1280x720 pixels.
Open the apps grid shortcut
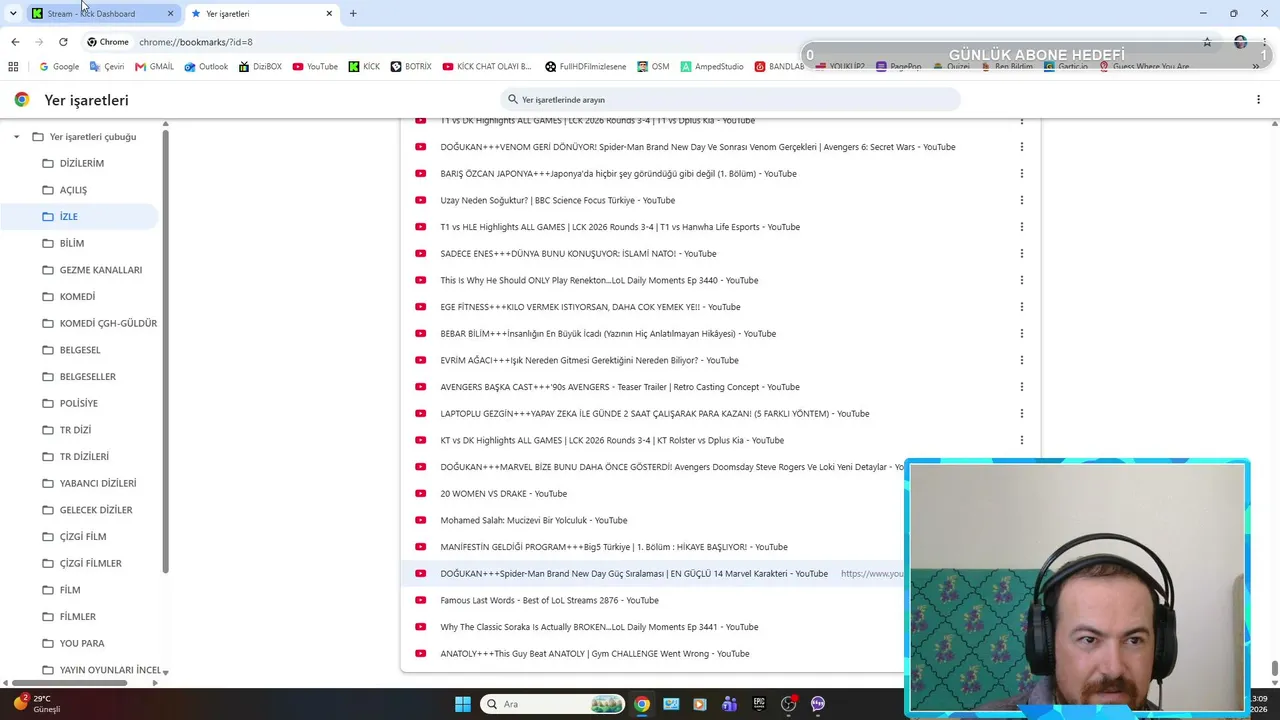pyautogui.click(x=13, y=66)
